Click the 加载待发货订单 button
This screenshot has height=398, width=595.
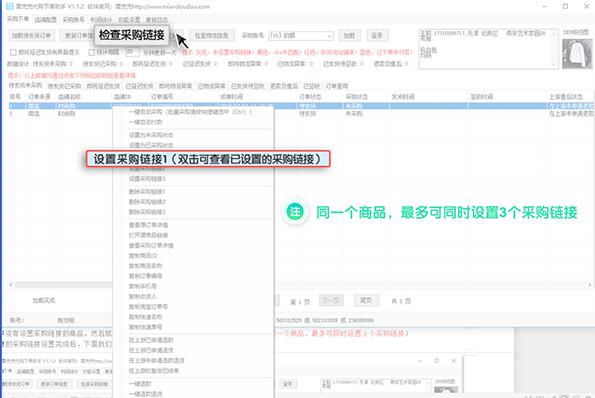pyautogui.click(x=31, y=36)
